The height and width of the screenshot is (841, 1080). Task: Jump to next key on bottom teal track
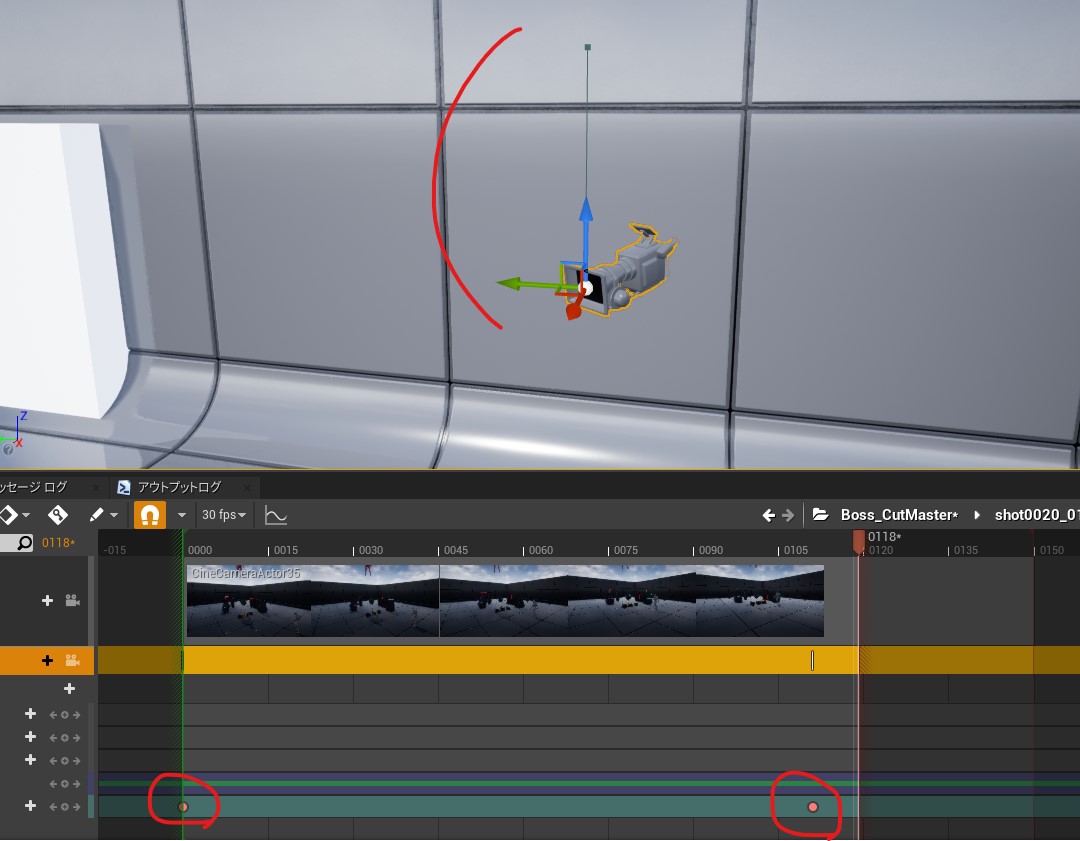pyautogui.click(x=76, y=807)
